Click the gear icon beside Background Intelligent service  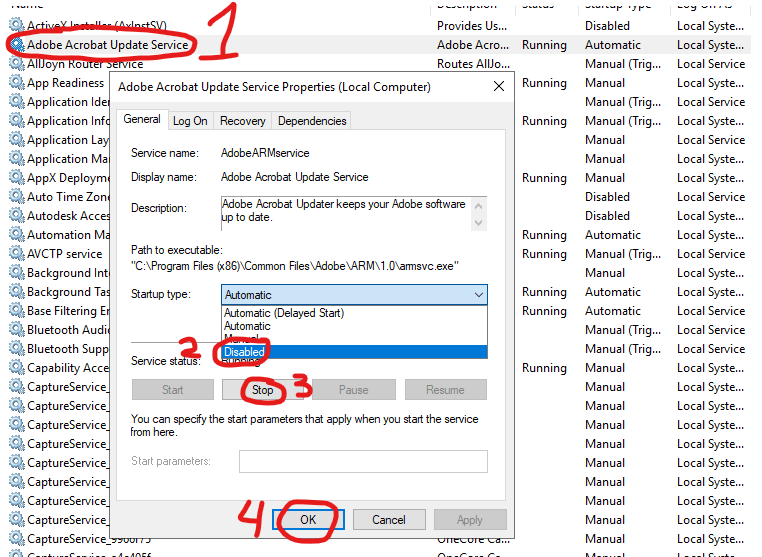pyautogui.click(x=17, y=273)
